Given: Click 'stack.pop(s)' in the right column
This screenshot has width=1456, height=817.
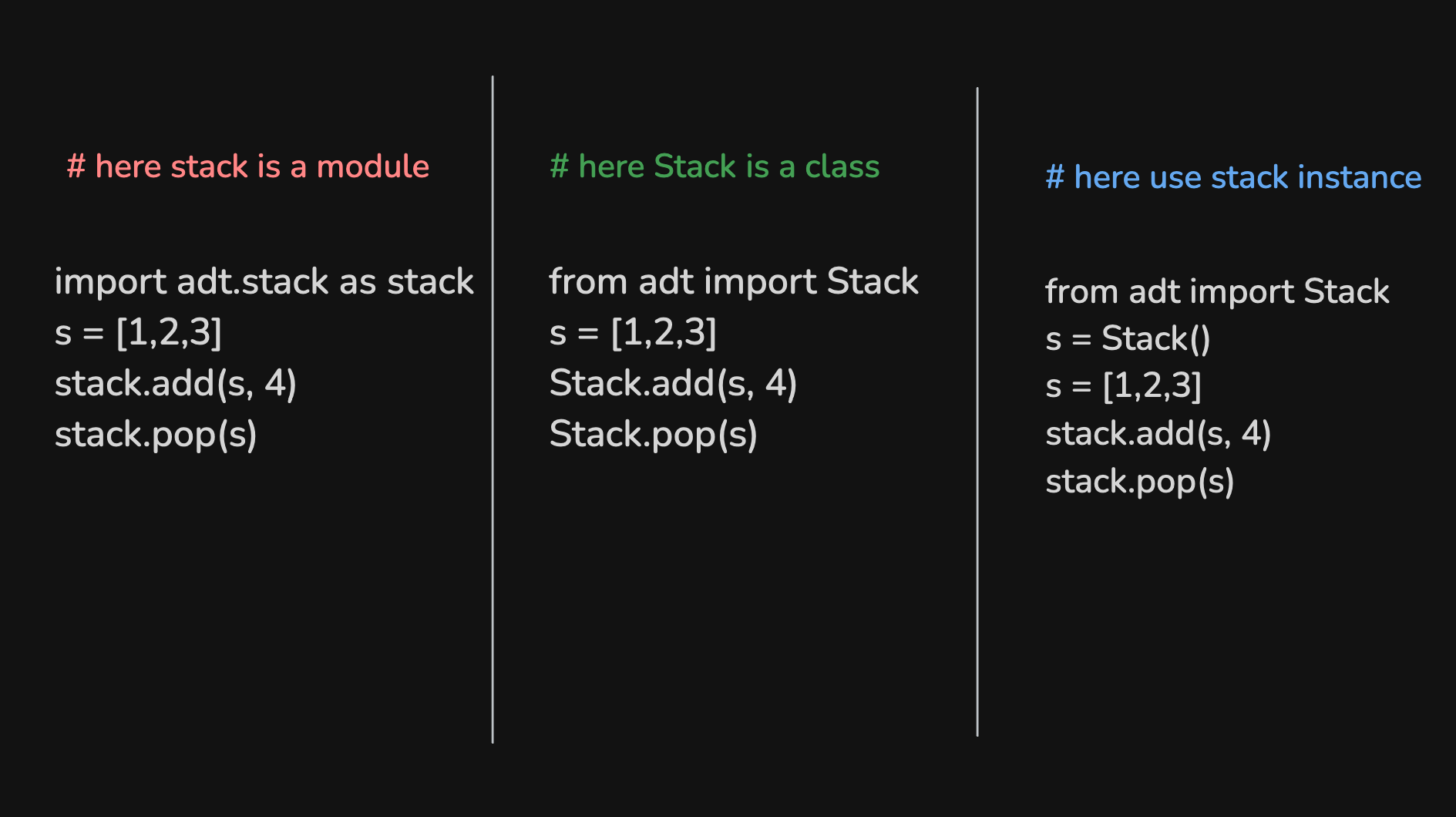Looking at the screenshot, I should (1140, 482).
